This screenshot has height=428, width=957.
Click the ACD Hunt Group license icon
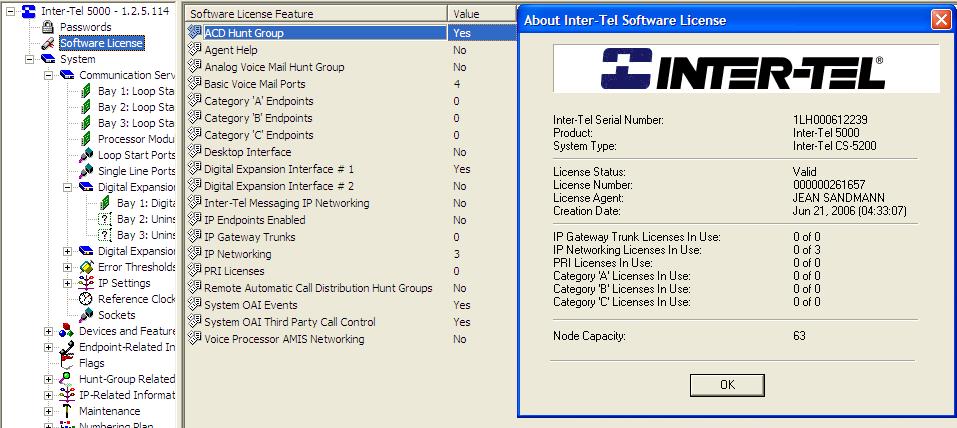pos(195,32)
